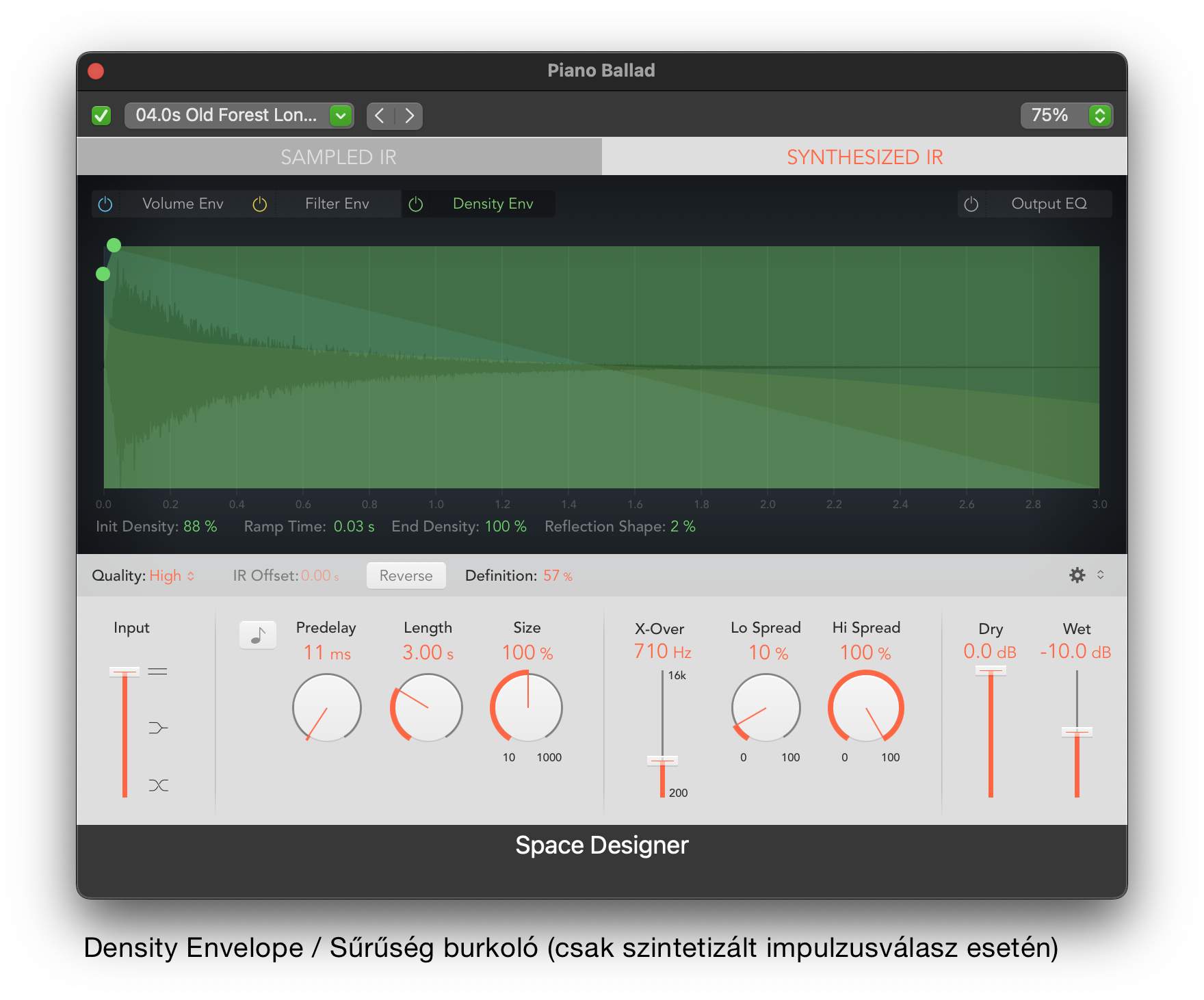This screenshot has height=1000, width=1204.
Task: Toggle the plug-in bypass green checkbox
Action: (101, 116)
